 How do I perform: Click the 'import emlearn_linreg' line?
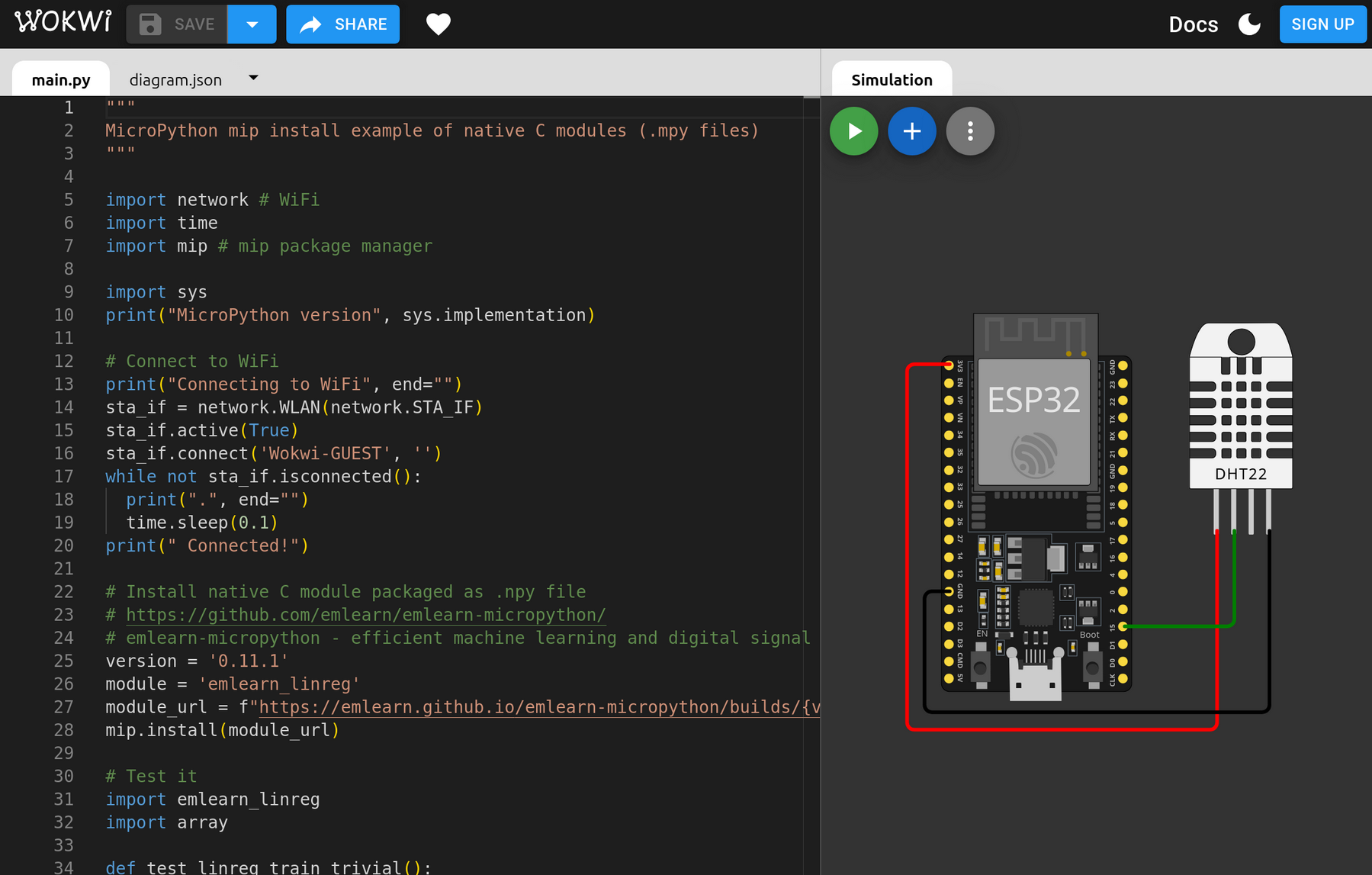click(x=212, y=799)
